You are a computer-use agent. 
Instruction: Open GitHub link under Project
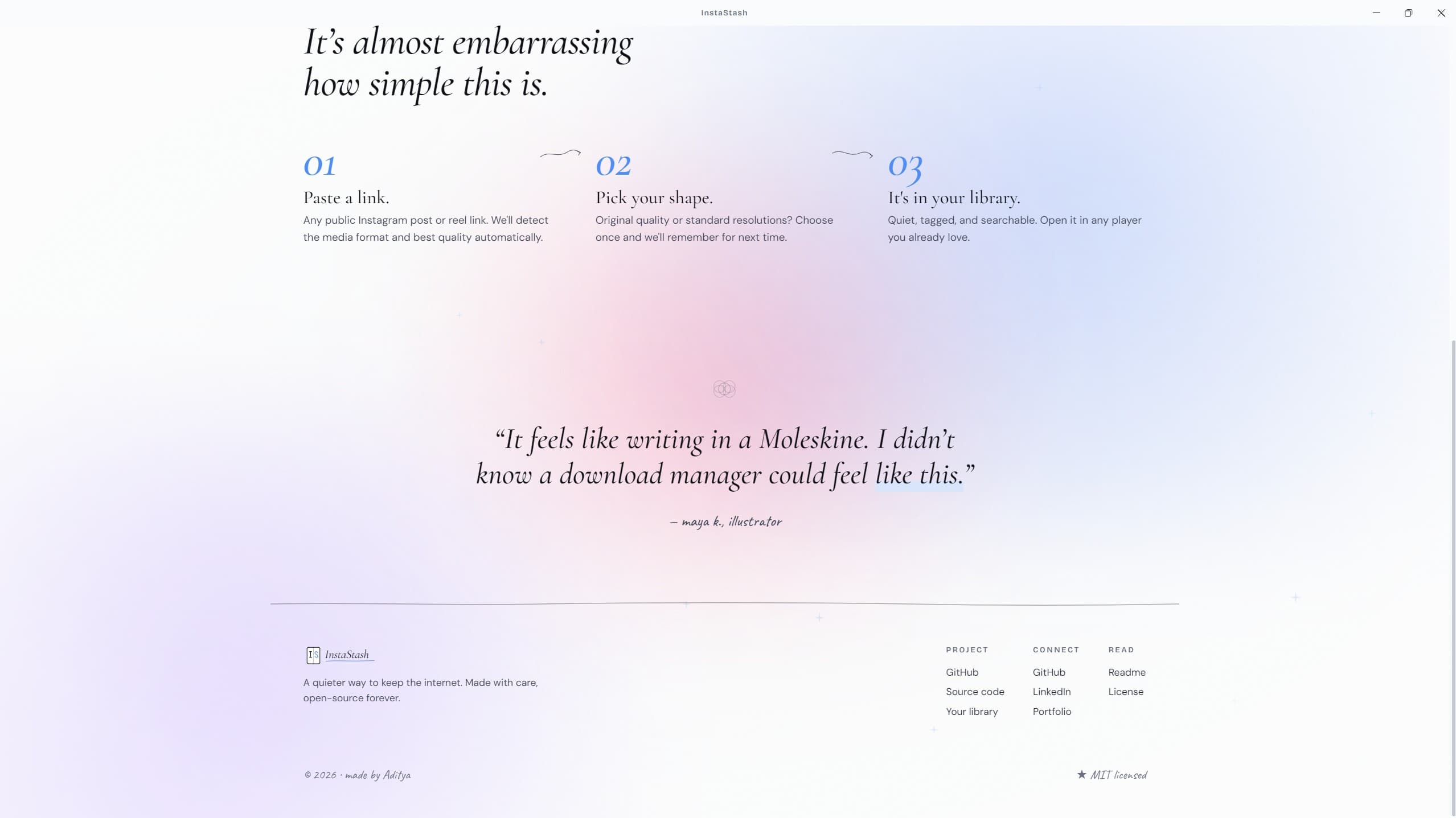[x=962, y=672]
